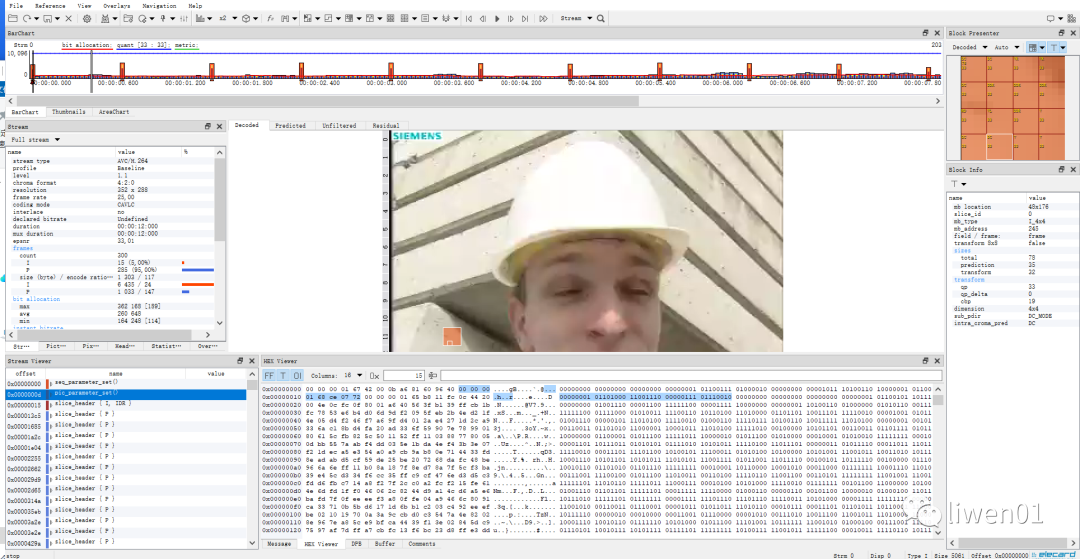Float the Block Presenter panel
This screenshot has height=559, width=1080.
(1059, 33)
